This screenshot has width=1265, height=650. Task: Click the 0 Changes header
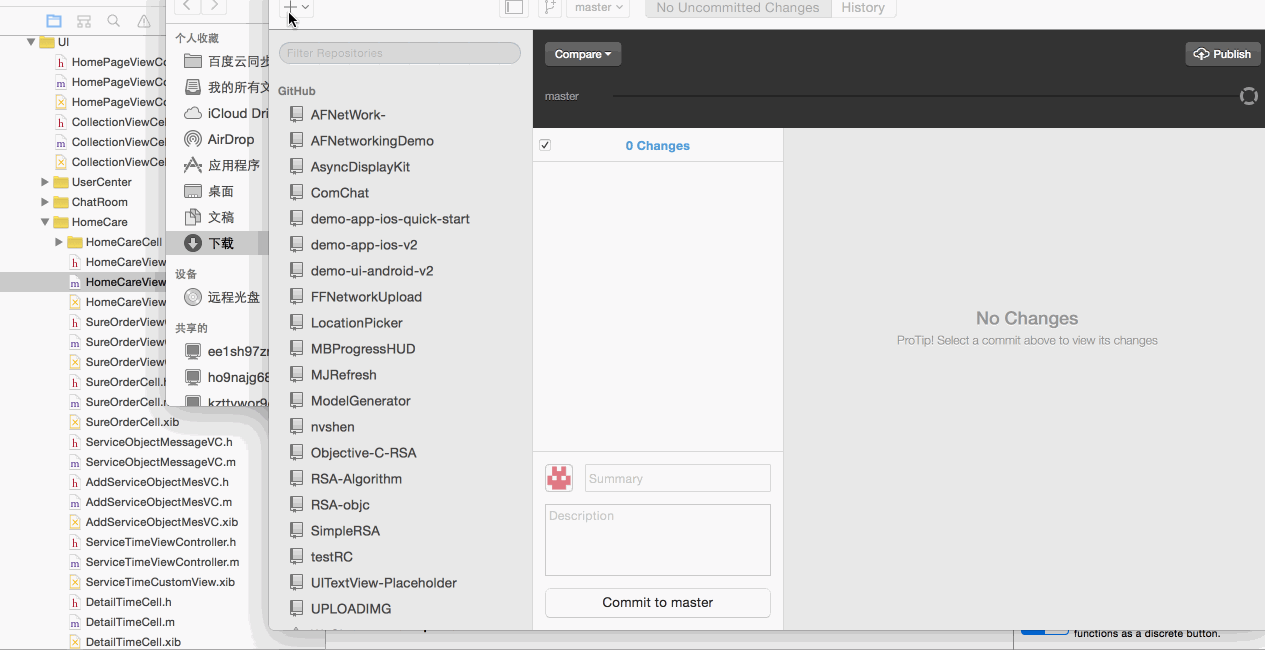click(658, 146)
